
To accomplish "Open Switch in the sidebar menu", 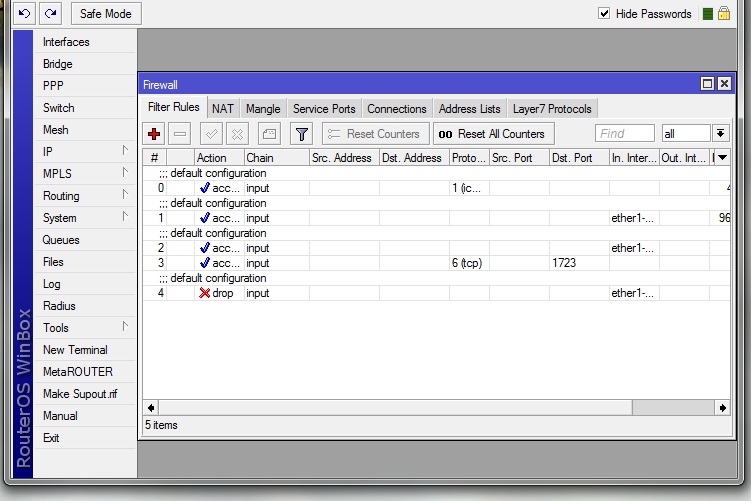I will 85,108.
